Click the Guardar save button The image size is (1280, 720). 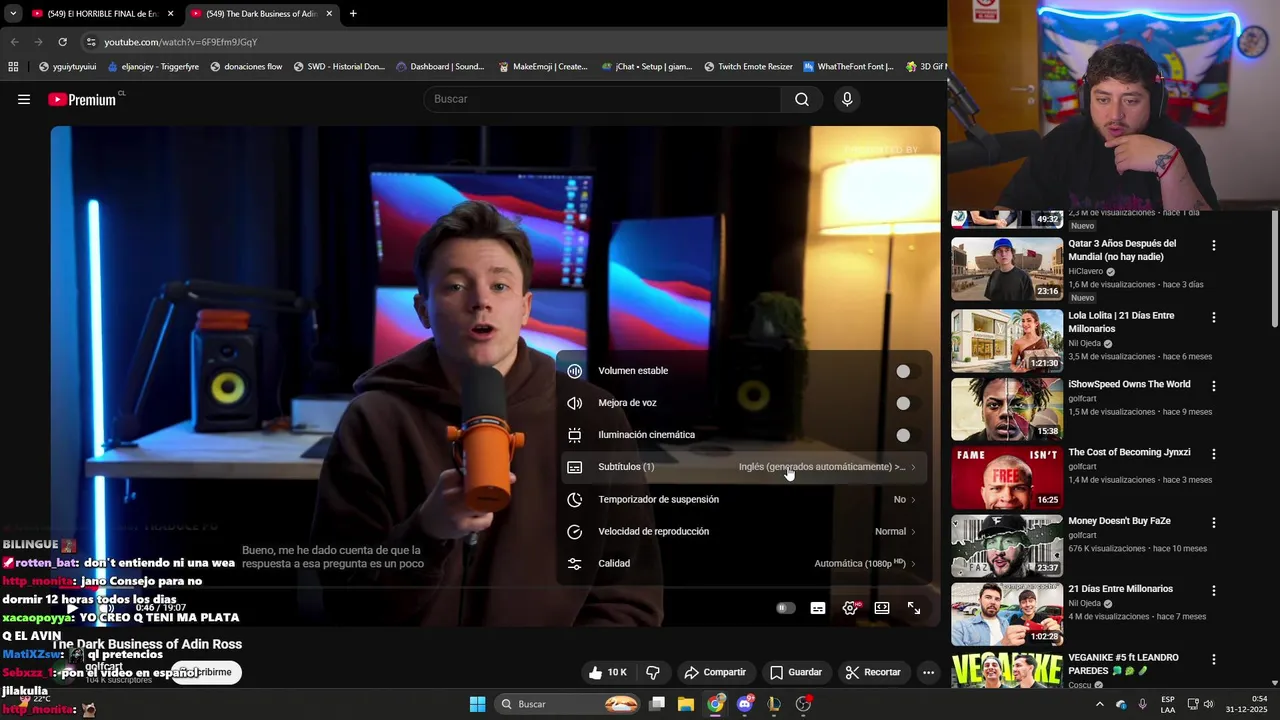point(796,672)
